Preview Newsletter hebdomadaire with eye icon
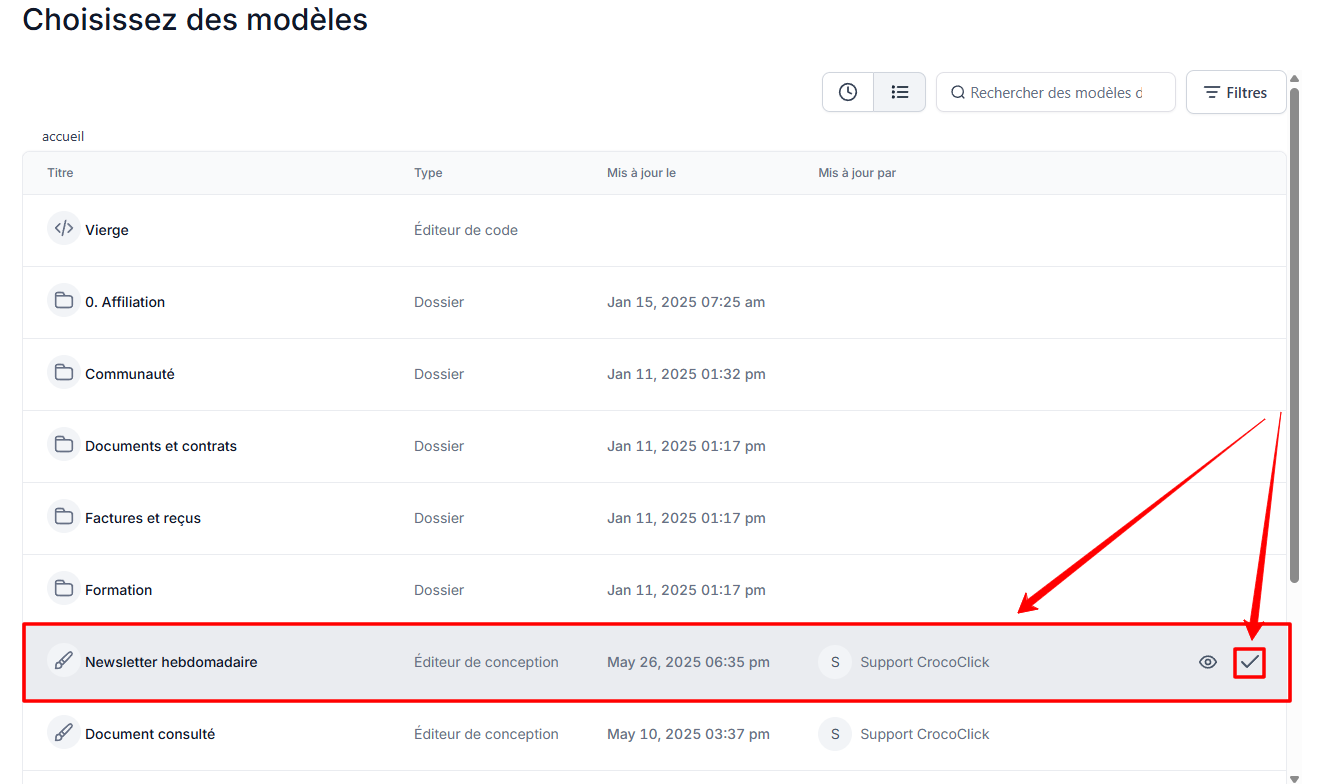 1208,662
